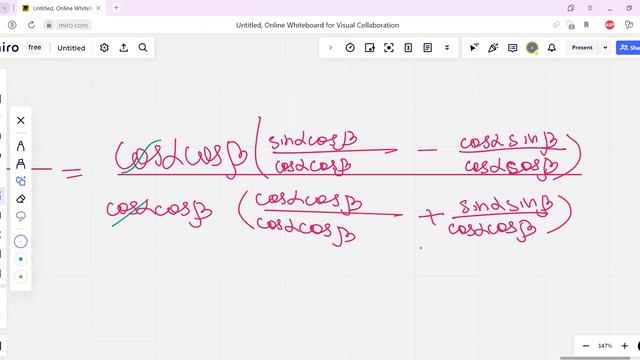The image size is (640, 360).
Task: Select the Untitled, Online Whiteboard tab
Action: pyautogui.click(x=62, y=8)
